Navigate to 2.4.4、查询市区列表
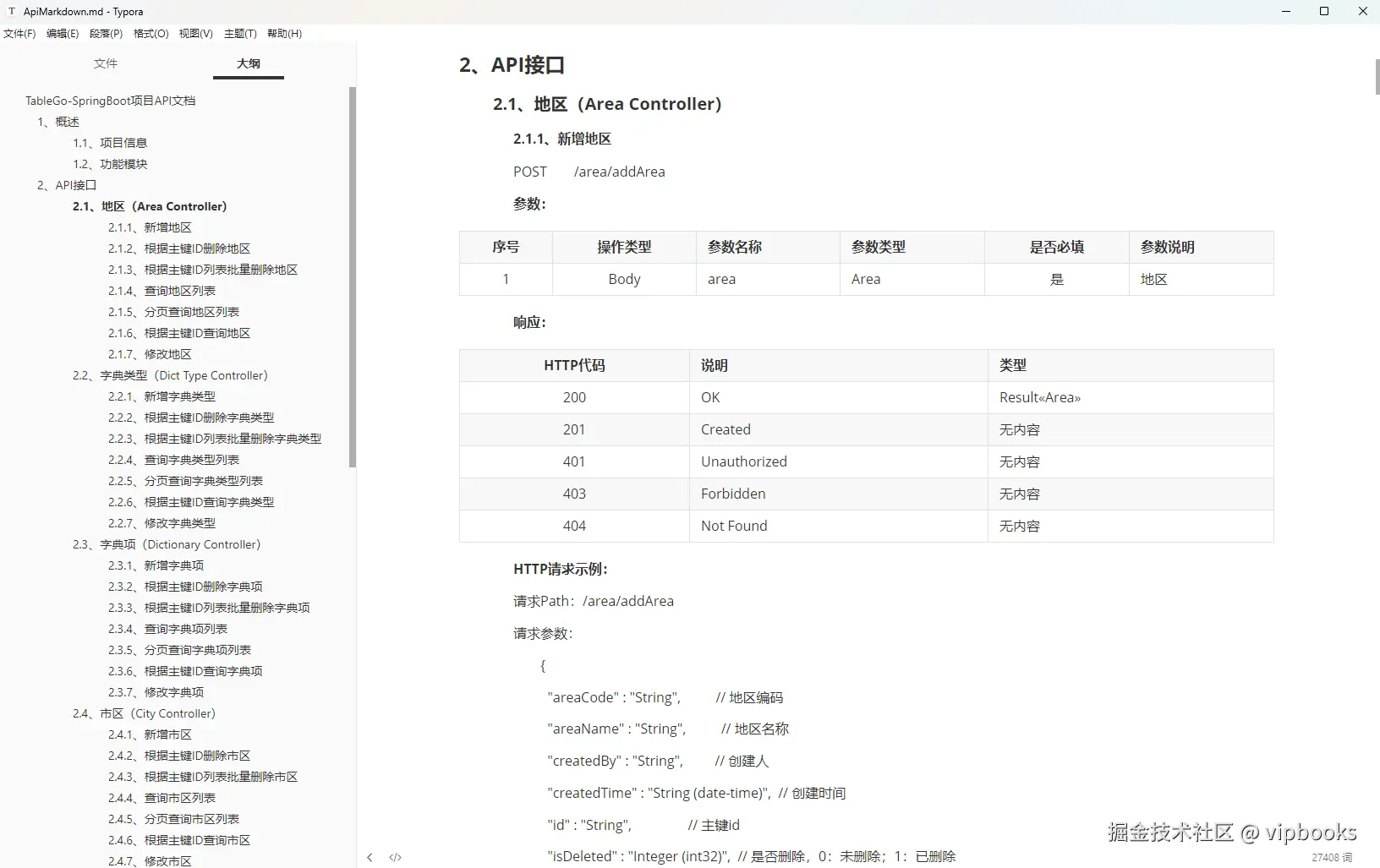1380x868 pixels. click(x=162, y=798)
